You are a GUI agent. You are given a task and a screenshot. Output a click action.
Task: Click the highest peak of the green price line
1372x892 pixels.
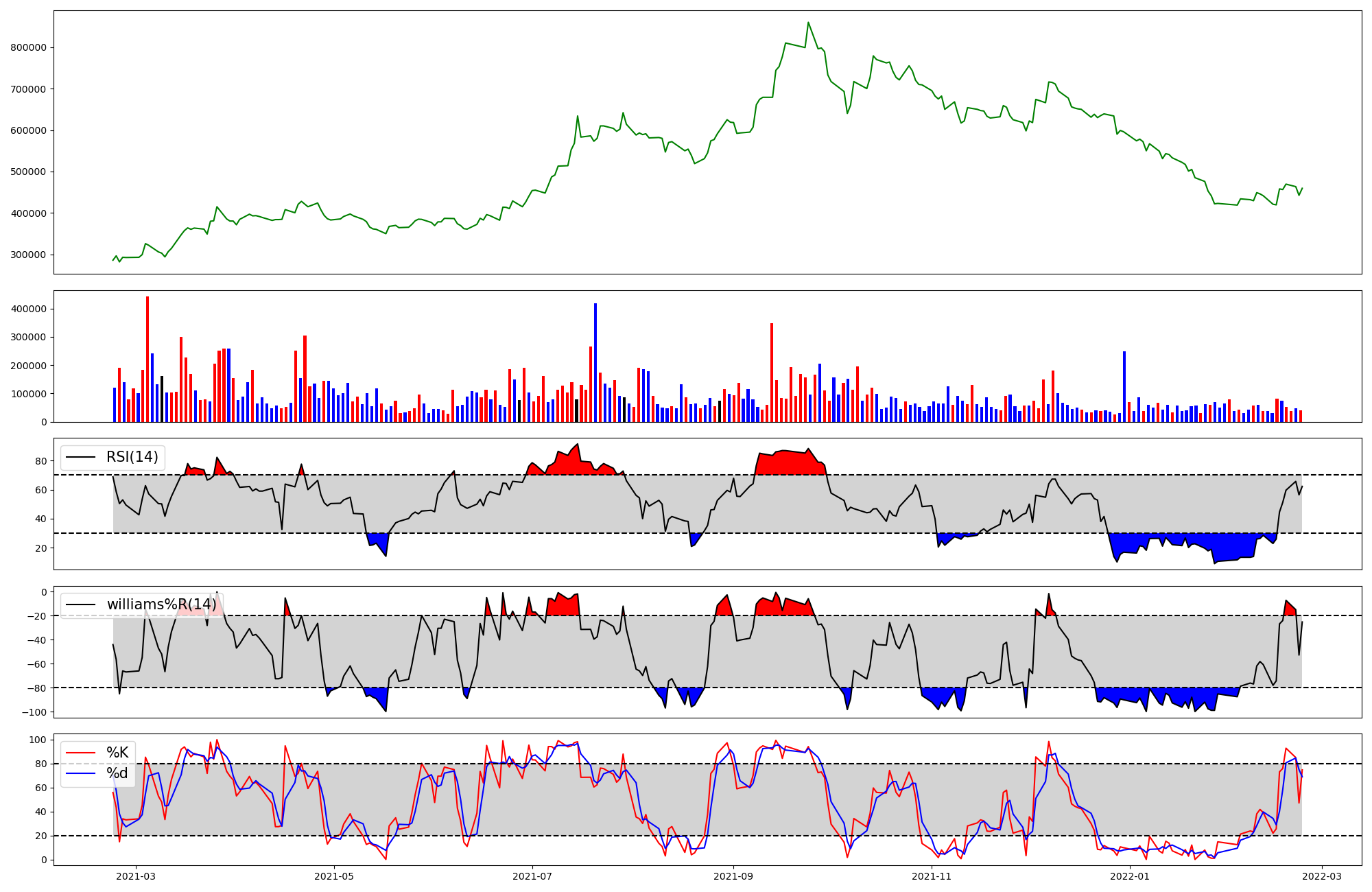click(808, 23)
